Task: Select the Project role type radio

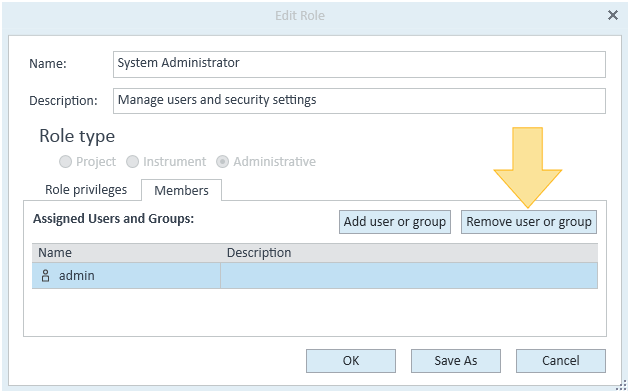Action: coord(65,162)
